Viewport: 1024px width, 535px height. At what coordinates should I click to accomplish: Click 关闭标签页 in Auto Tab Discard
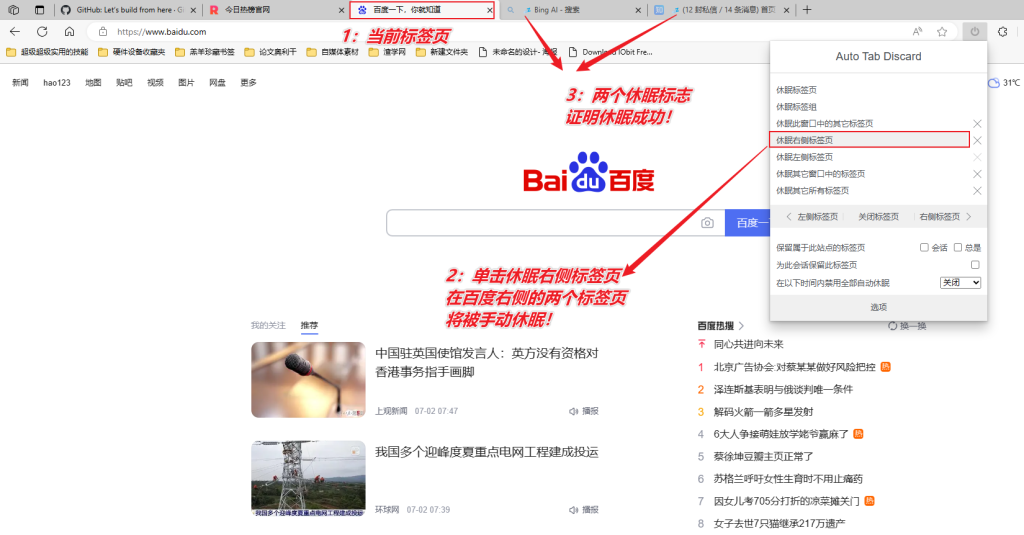click(x=878, y=216)
